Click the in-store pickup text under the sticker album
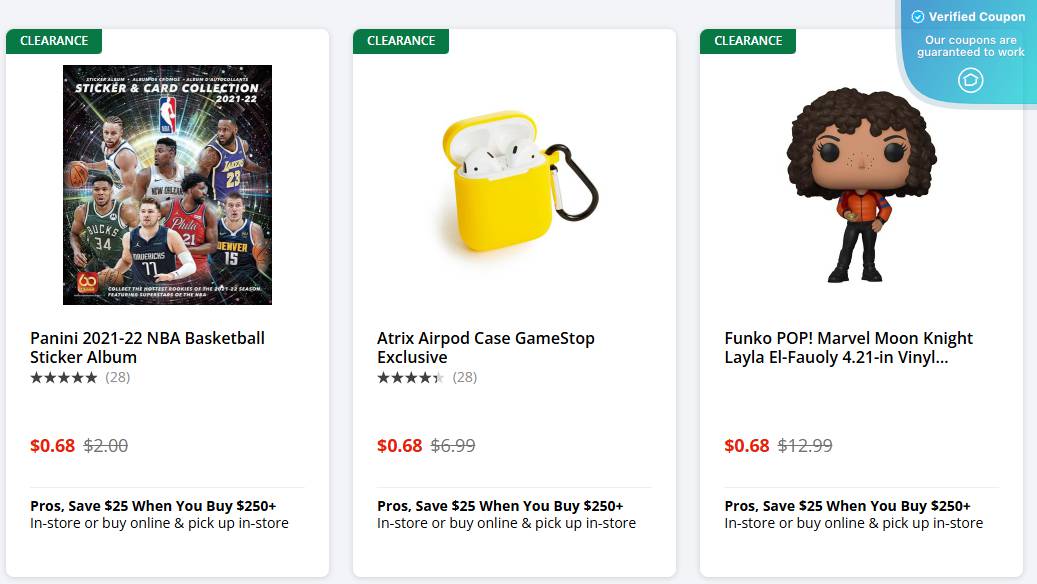This screenshot has width=1037, height=584. (159, 523)
